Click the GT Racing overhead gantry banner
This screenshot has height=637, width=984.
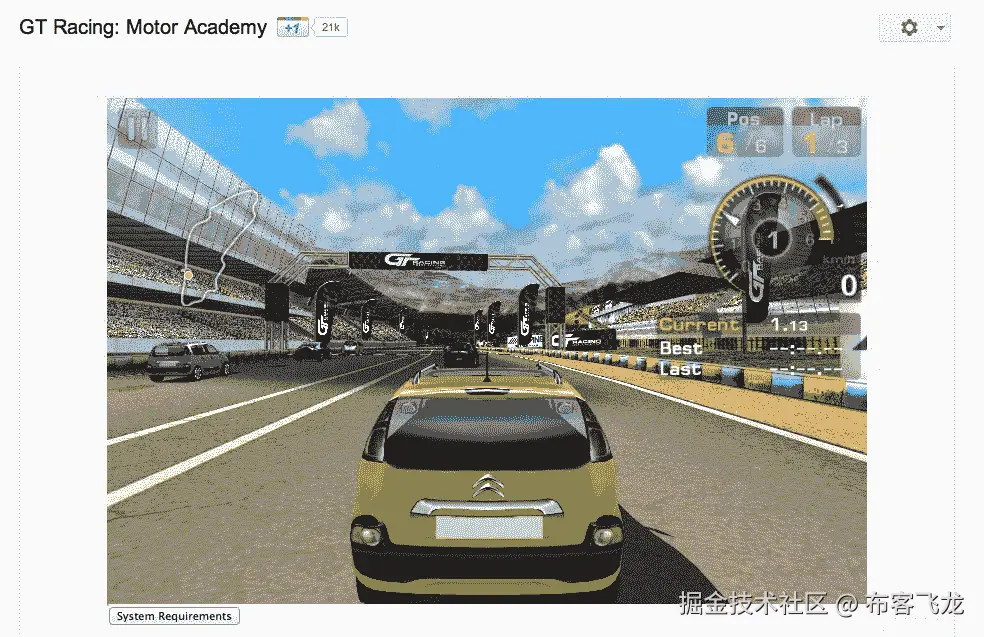[x=418, y=261]
